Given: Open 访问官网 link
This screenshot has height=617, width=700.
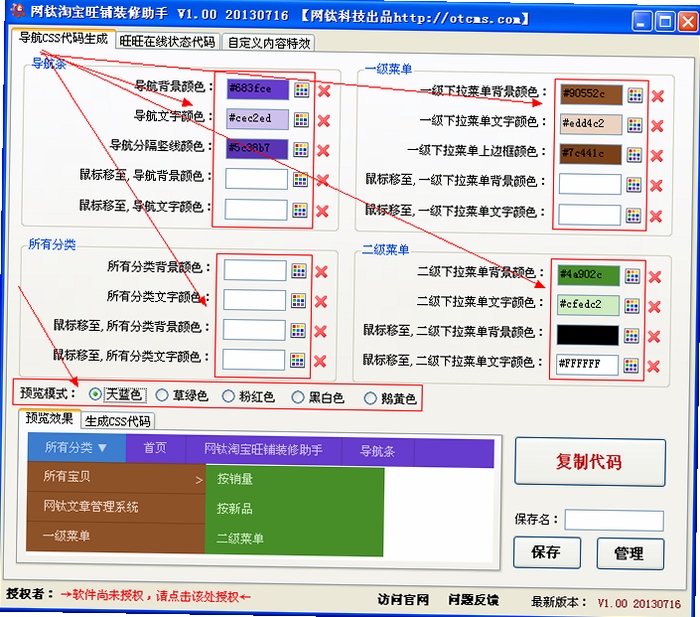Looking at the screenshot, I should coord(403,600).
